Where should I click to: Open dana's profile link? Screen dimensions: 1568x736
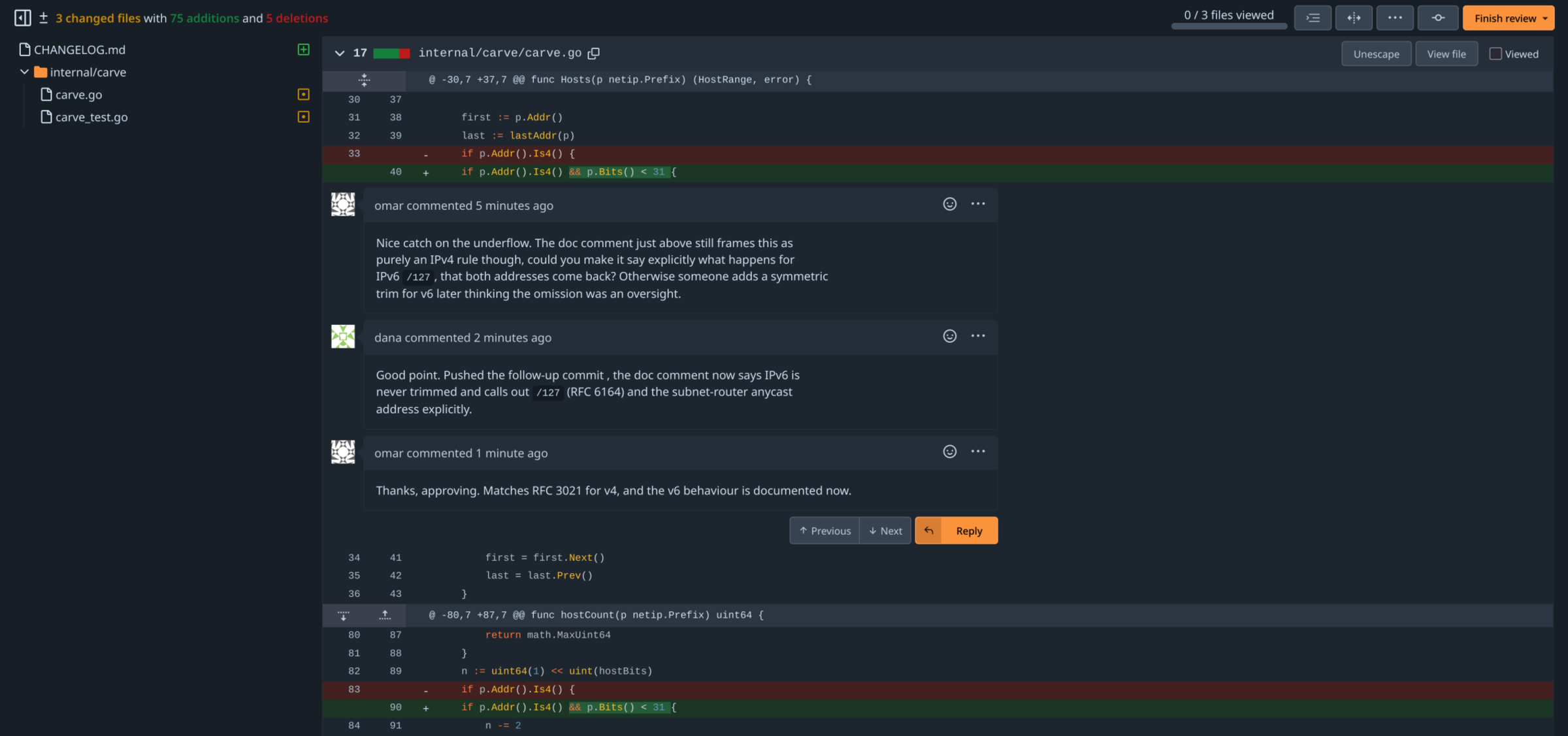tap(388, 338)
